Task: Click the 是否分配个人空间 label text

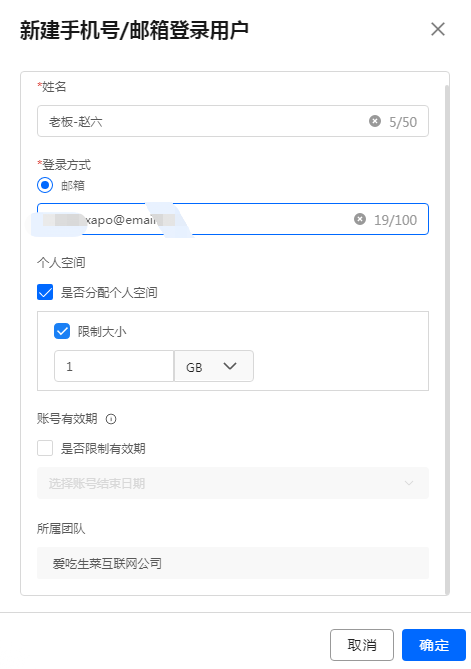Action: 109,293
